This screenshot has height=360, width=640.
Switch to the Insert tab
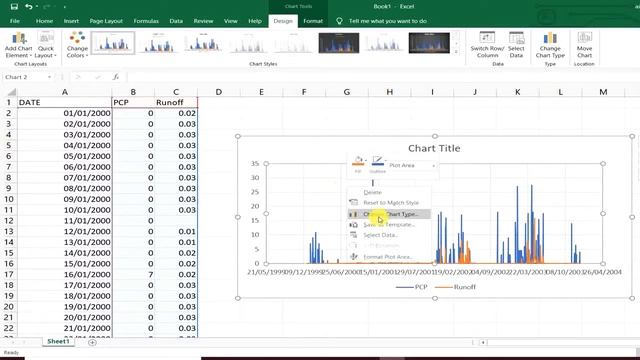click(x=71, y=21)
